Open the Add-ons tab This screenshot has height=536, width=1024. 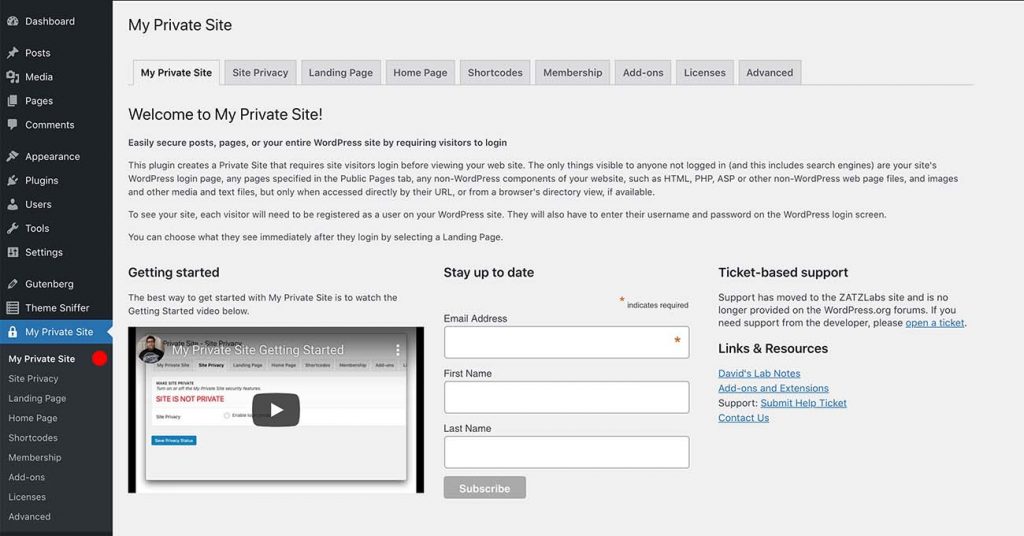(x=643, y=72)
